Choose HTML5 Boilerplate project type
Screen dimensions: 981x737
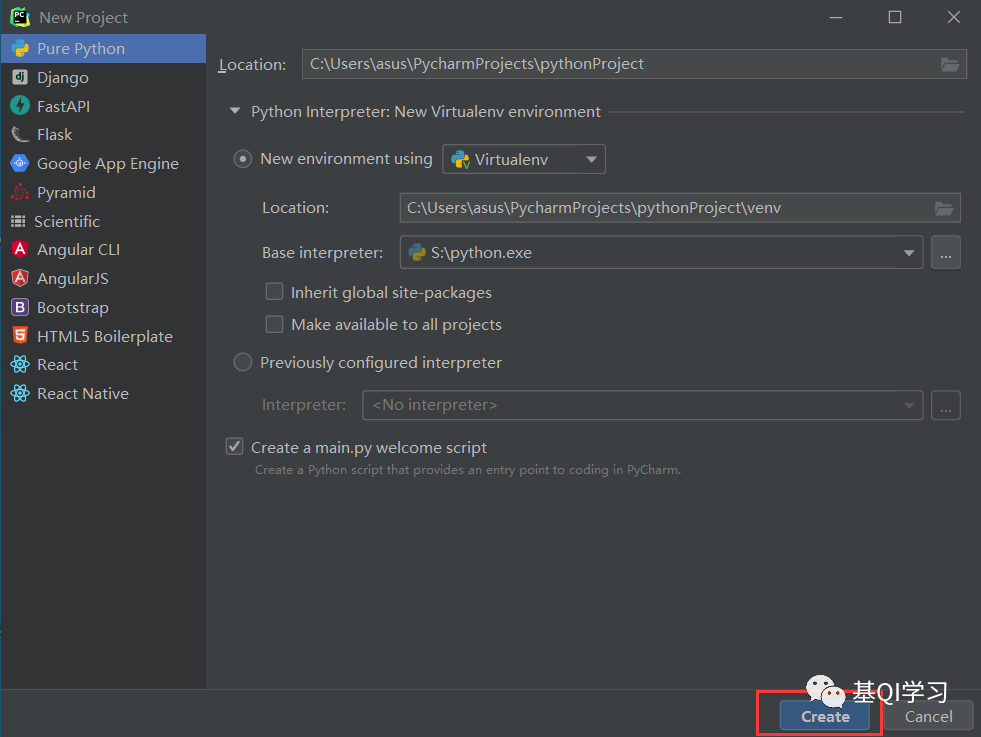point(103,336)
